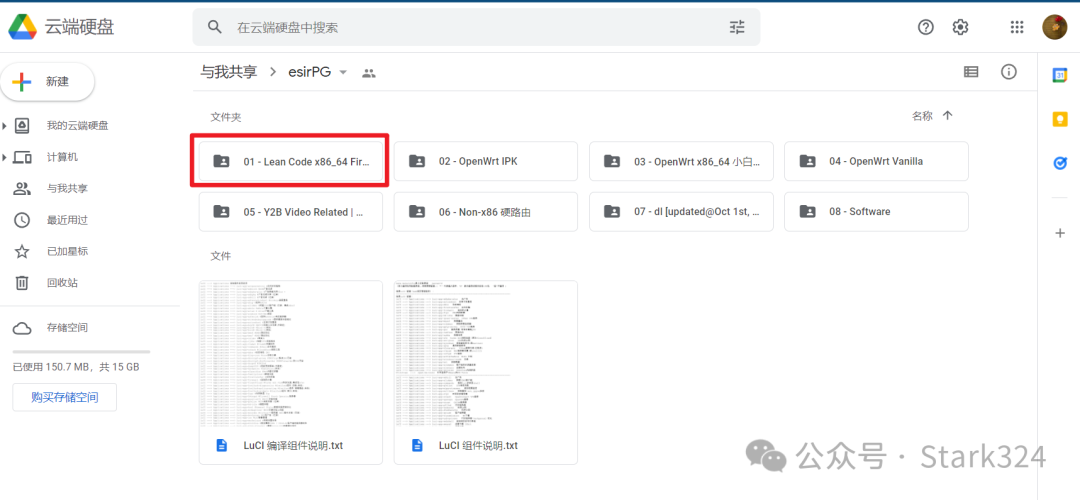
Task: Click the storage usage progress bar
Action: coord(81,352)
